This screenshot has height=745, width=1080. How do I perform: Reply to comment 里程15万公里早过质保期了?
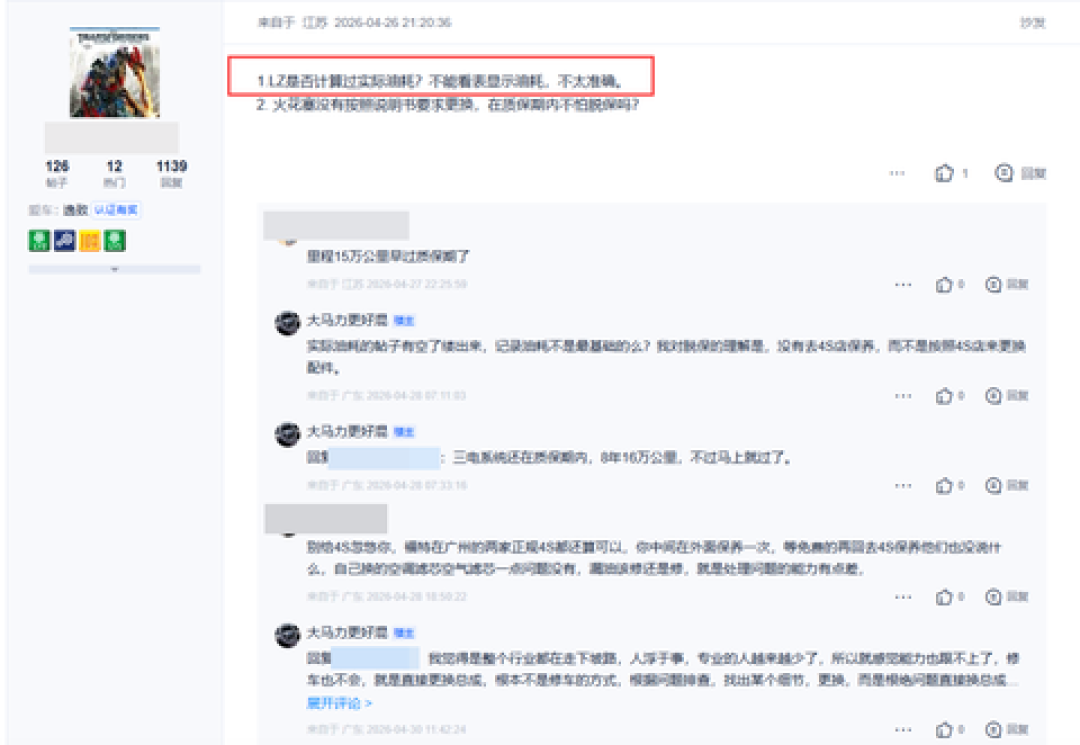1006,284
